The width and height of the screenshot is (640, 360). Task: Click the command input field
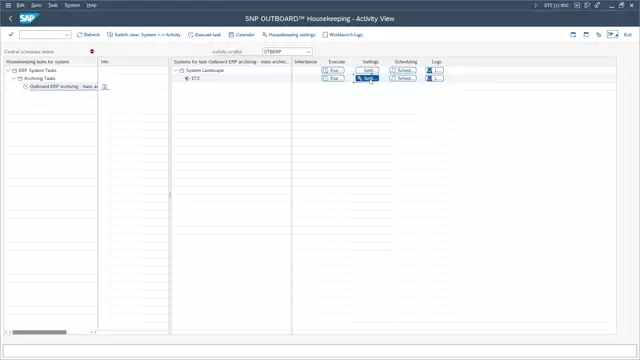pos(42,35)
